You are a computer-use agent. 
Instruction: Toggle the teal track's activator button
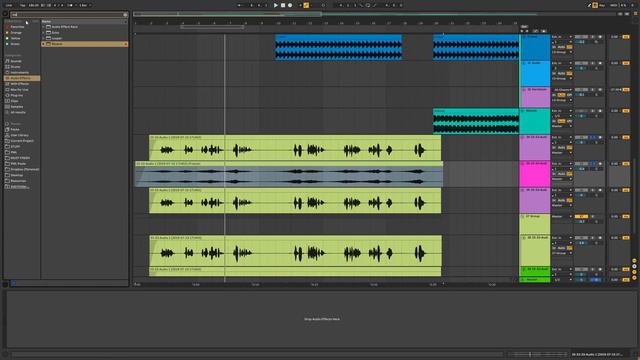point(581,111)
